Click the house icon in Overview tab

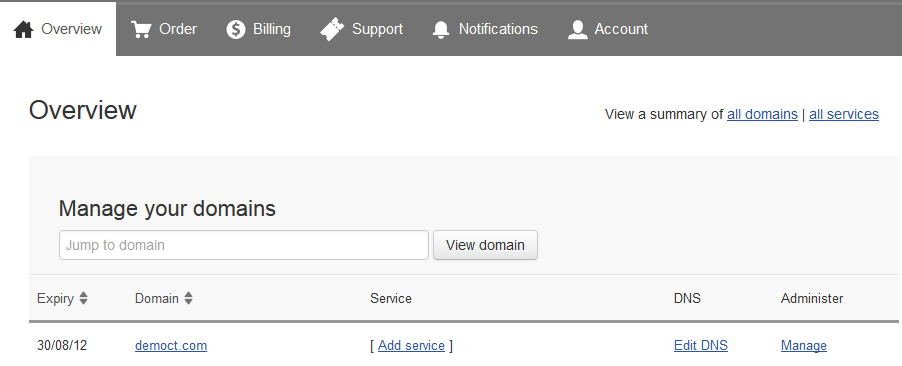[x=24, y=29]
